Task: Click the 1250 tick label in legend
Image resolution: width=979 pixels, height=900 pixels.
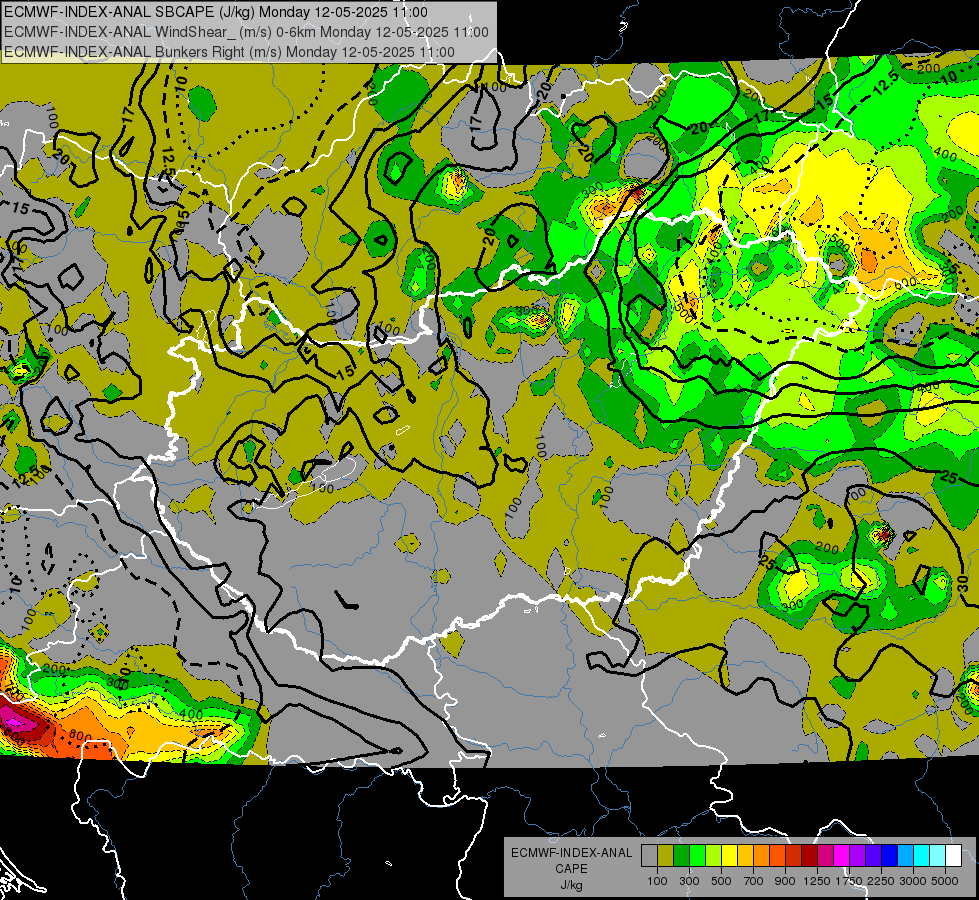Action: click(817, 881)
